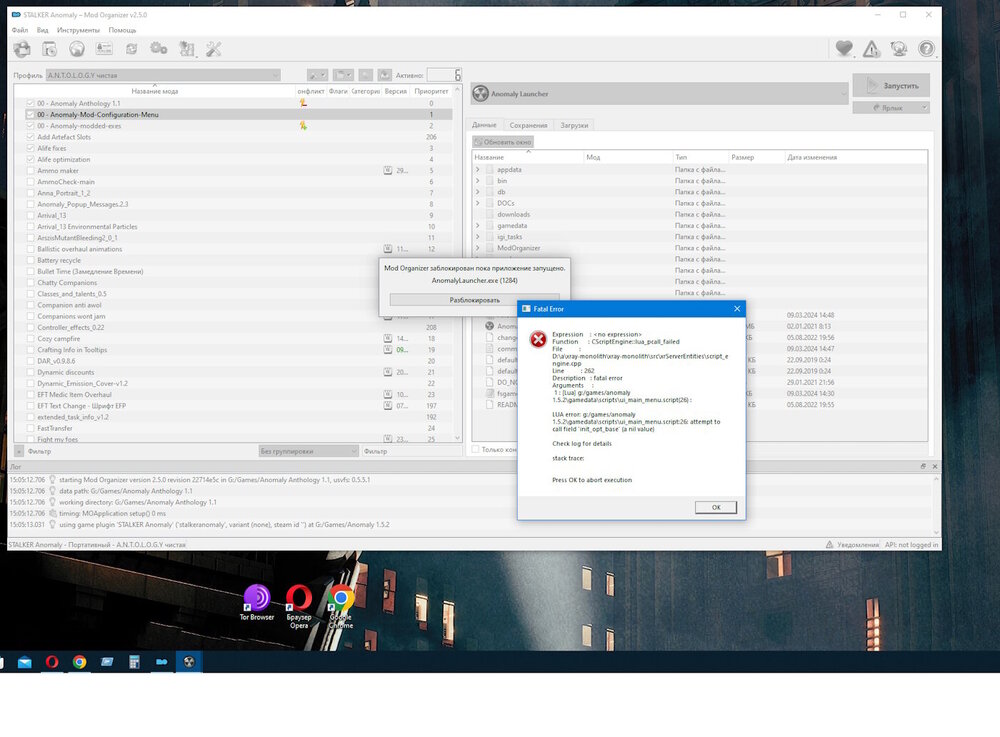Open the Profiles ID-card toolbar icon
The height and width of the screenshot is (737, 1000).
click(104, 49)
